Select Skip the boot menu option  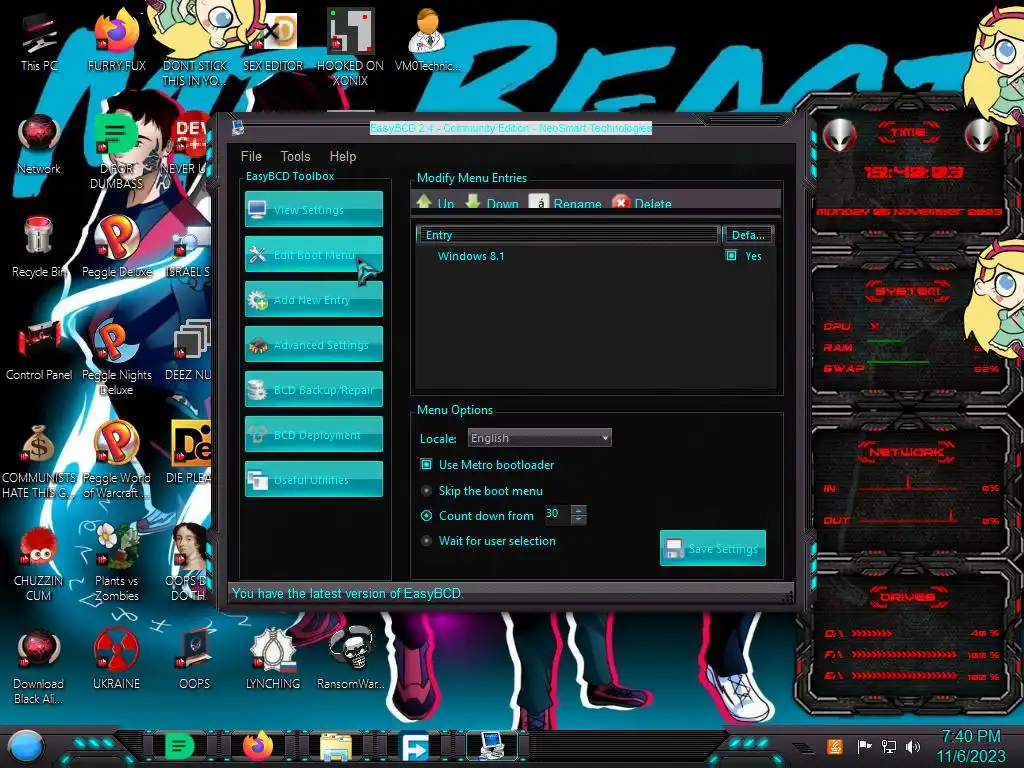click(426, 490)
